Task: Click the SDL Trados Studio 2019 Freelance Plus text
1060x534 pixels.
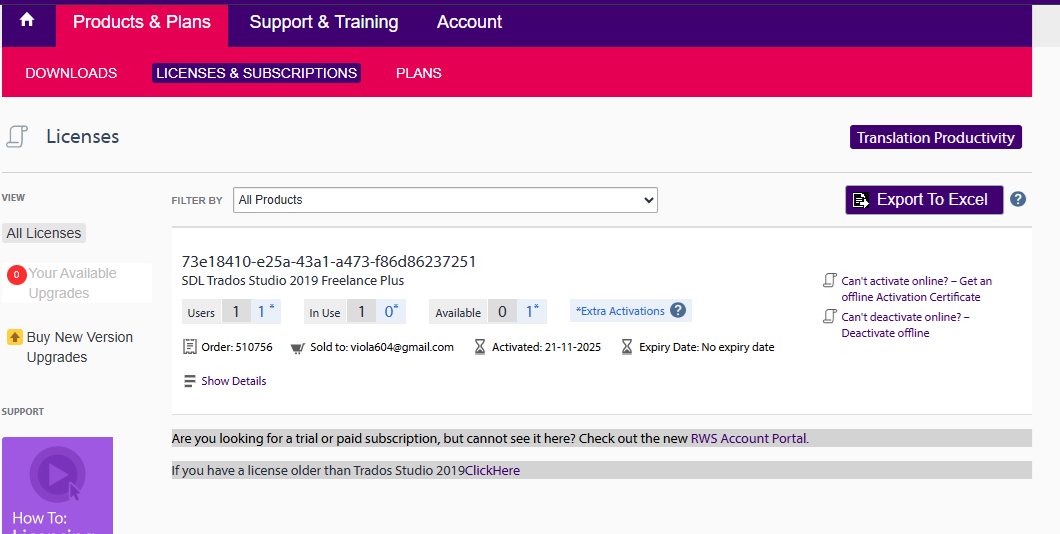Action: [293, 281]
